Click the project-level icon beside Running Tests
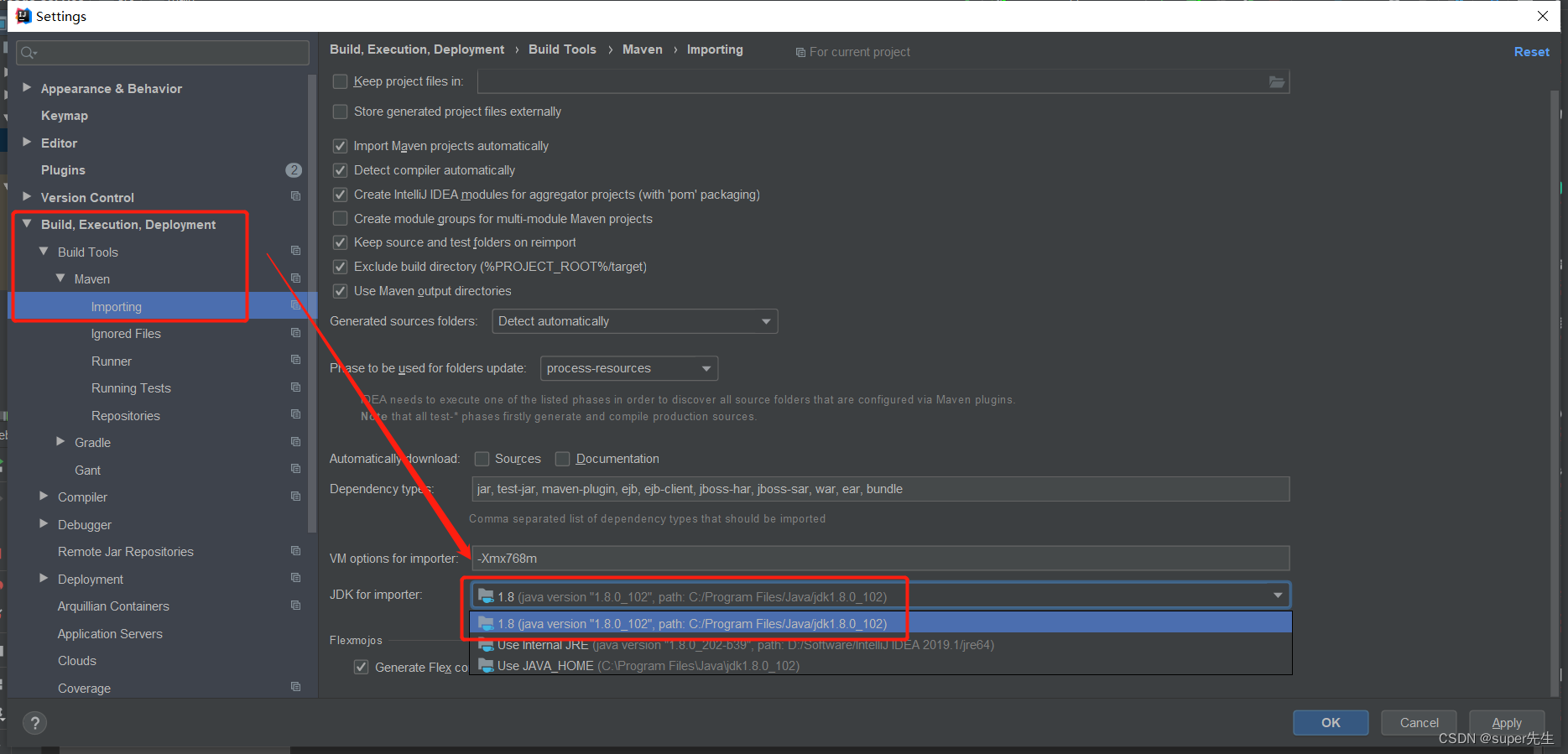Screen dimensions: 1568x754 point(295,387)
